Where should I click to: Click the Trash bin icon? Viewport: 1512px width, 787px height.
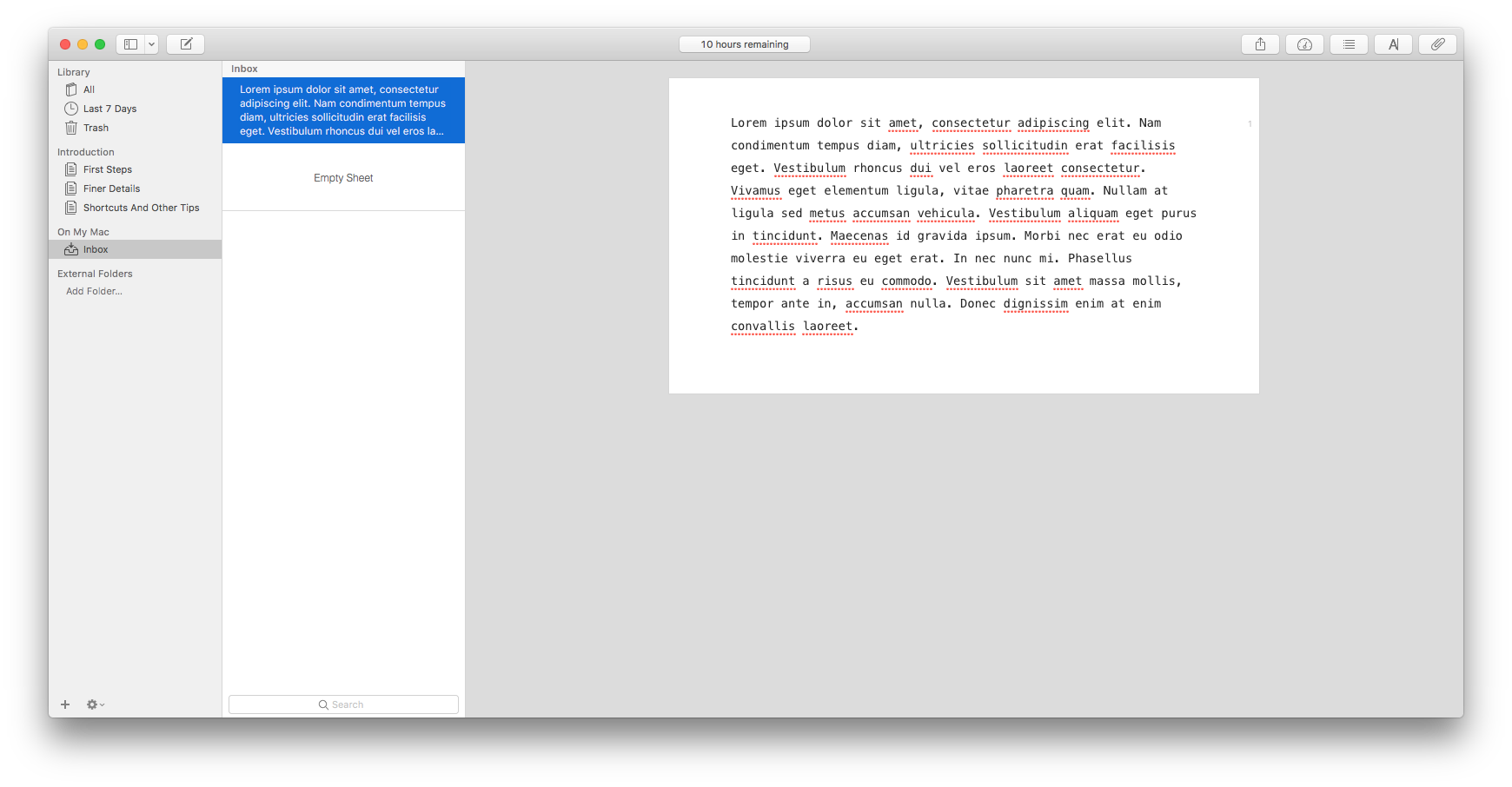coord(71,128)
